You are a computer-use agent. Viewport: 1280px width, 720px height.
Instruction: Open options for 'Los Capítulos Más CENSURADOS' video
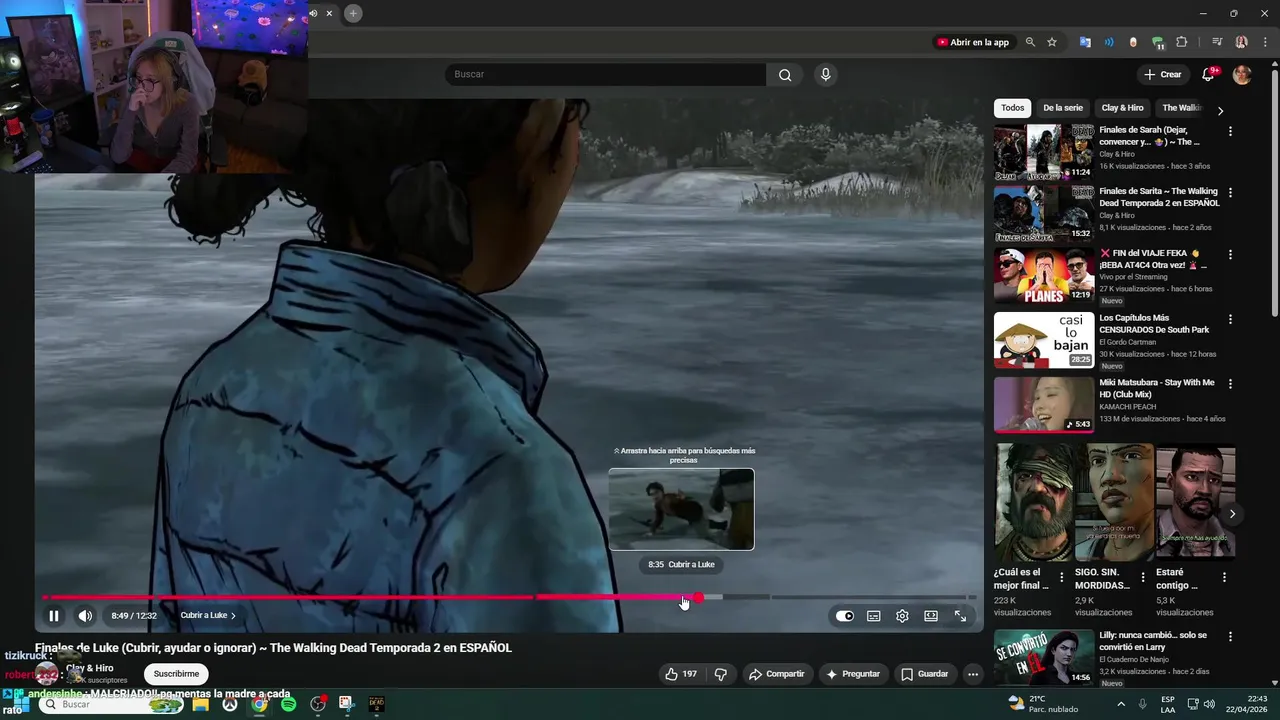coord(1230,319)
